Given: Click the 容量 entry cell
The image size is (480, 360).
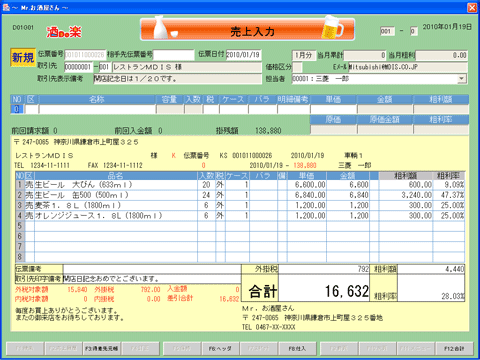Looking at the screenshot, I should tap(170, 109).
